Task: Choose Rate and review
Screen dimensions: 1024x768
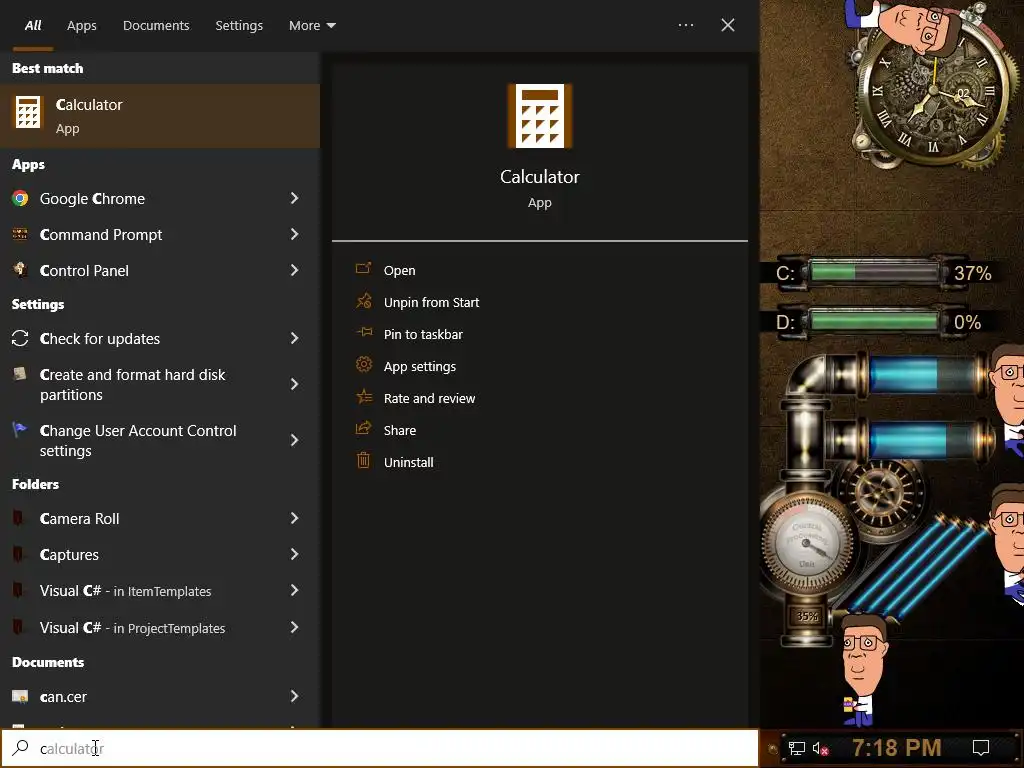Action: click(x=430, y=398)
